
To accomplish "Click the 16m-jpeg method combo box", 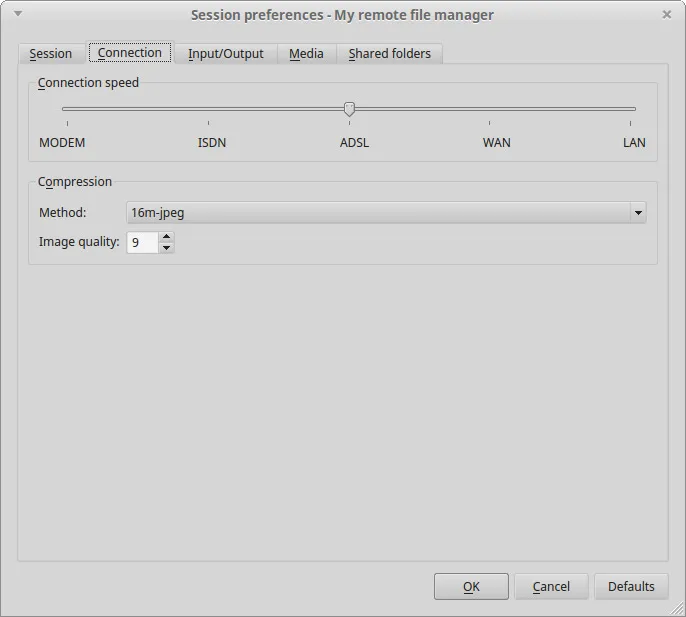I will pos(378,213).
